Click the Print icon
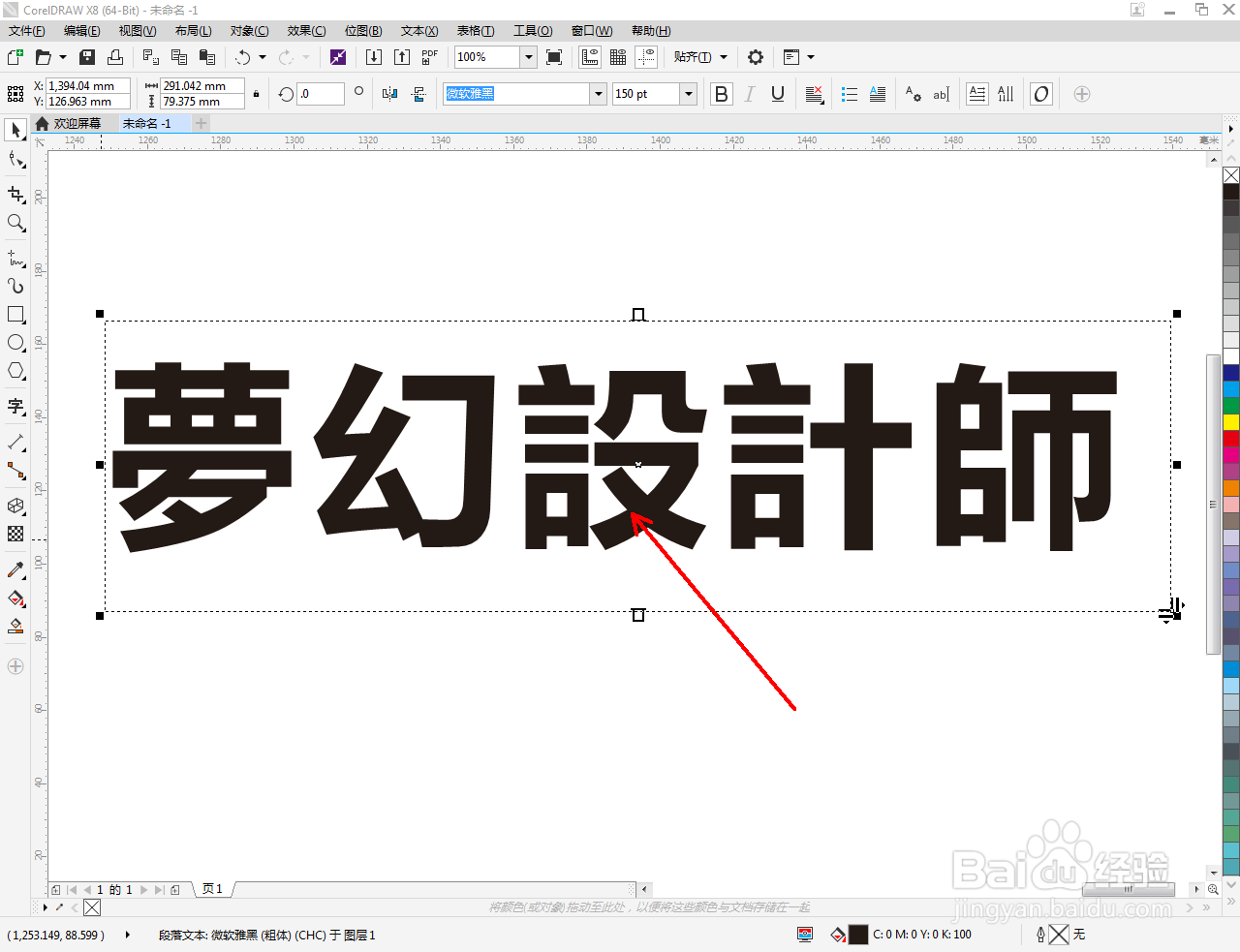Image resolution: width=1240 pixels, height=952 pixels. click(x=115, y=57)
